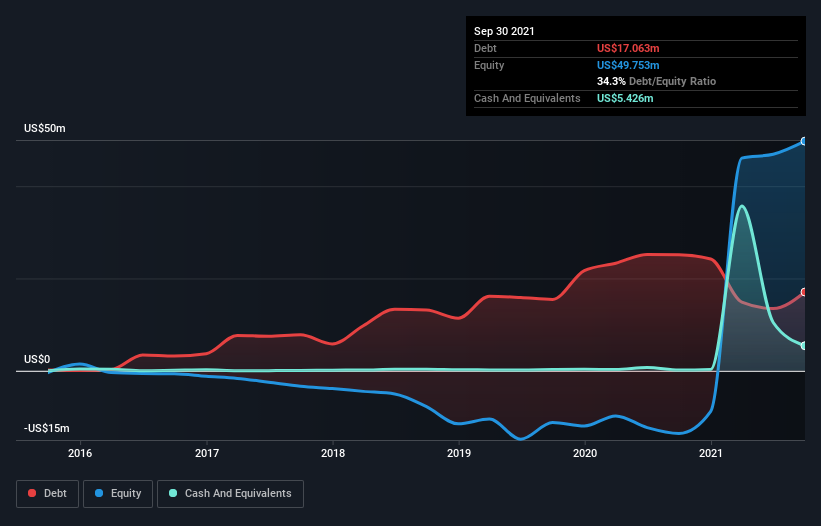Click the Sep 30 2021 tooltip date
Screen dimensions: 821x526
click(x=504, y=31)
